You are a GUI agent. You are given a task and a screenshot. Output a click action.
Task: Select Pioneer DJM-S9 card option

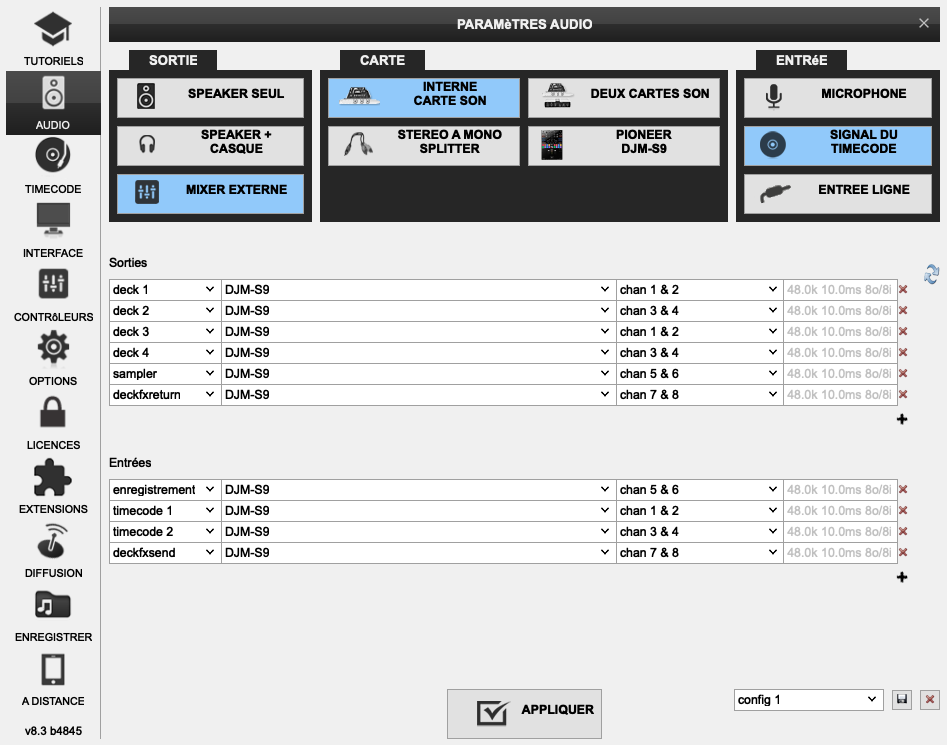pos(624,145)
